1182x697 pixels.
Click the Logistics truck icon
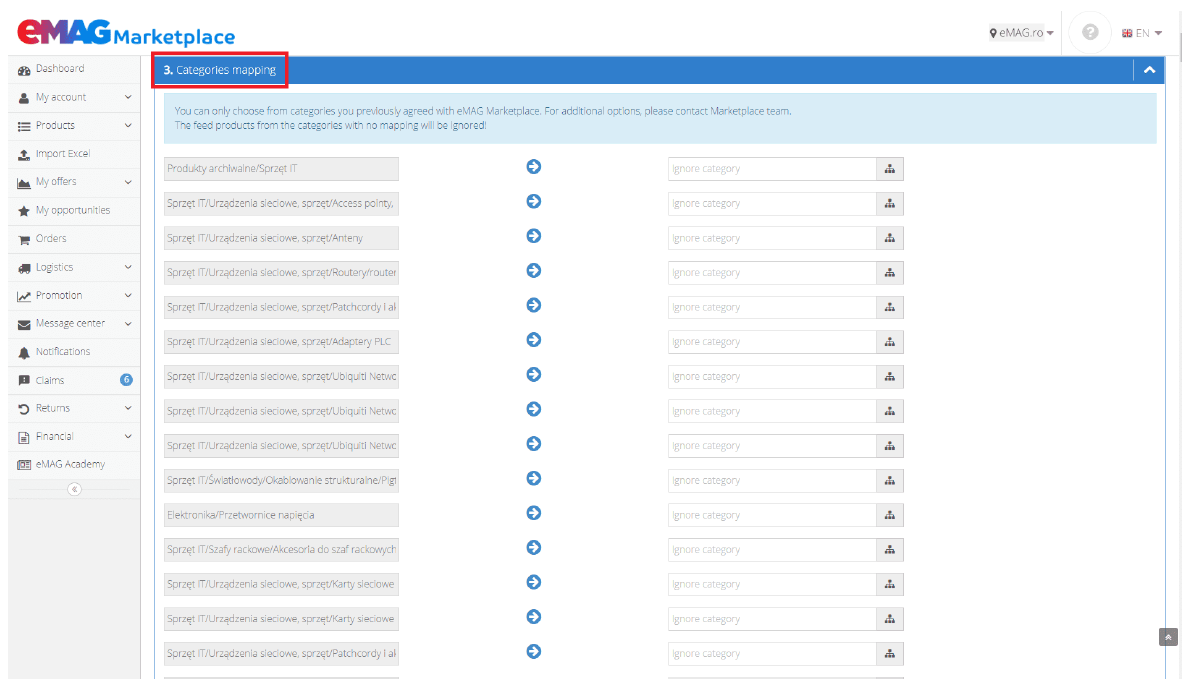point(24,268)
